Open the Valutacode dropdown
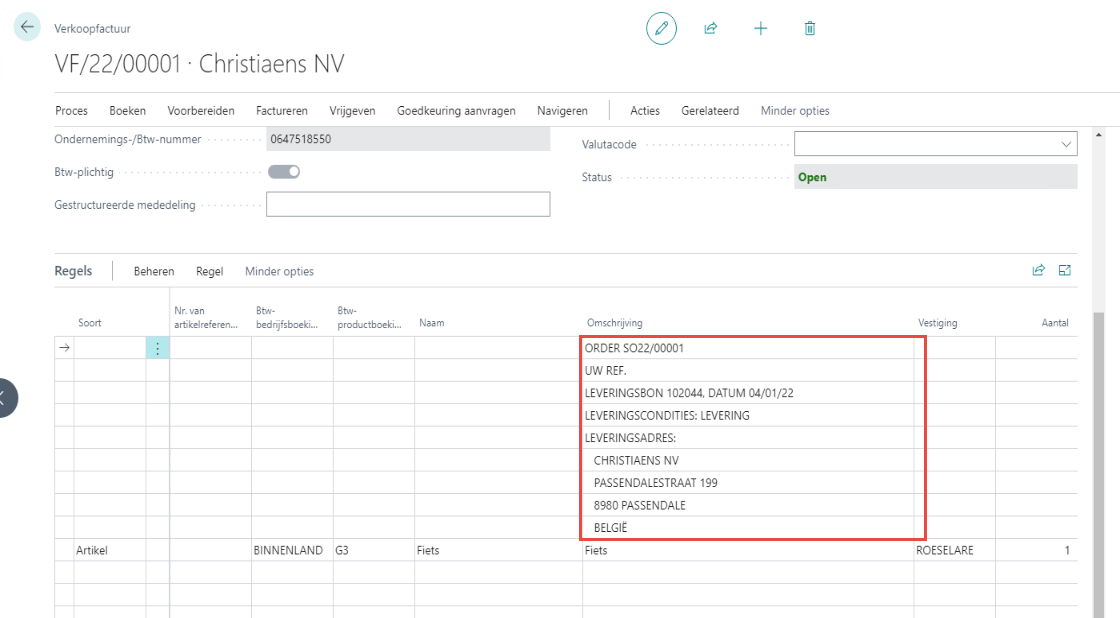The image size is (1120, 618). pos(1063,144)
